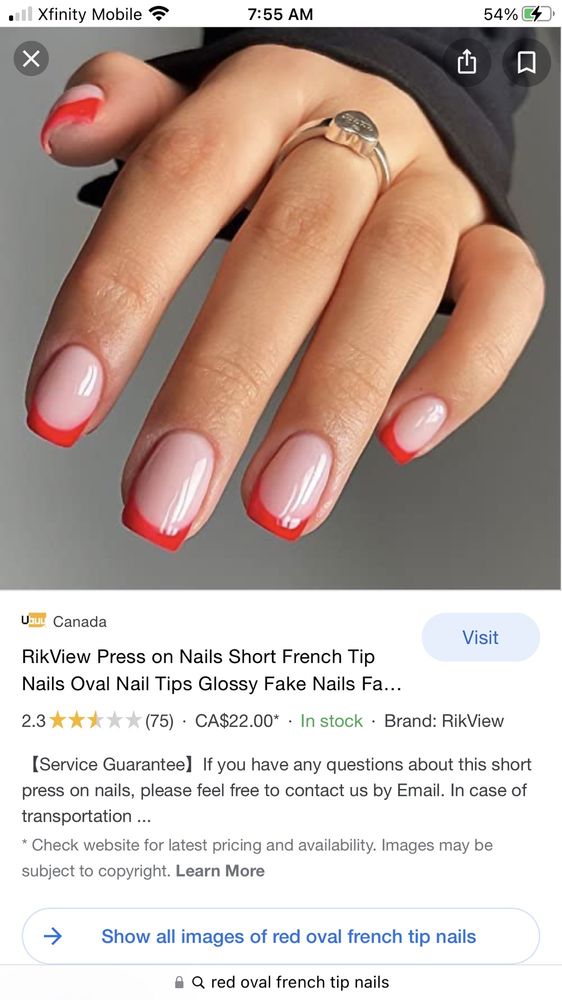Select the address bar search text
The width and height of the screenshot is (562, 1000).
tap(300, 982)
